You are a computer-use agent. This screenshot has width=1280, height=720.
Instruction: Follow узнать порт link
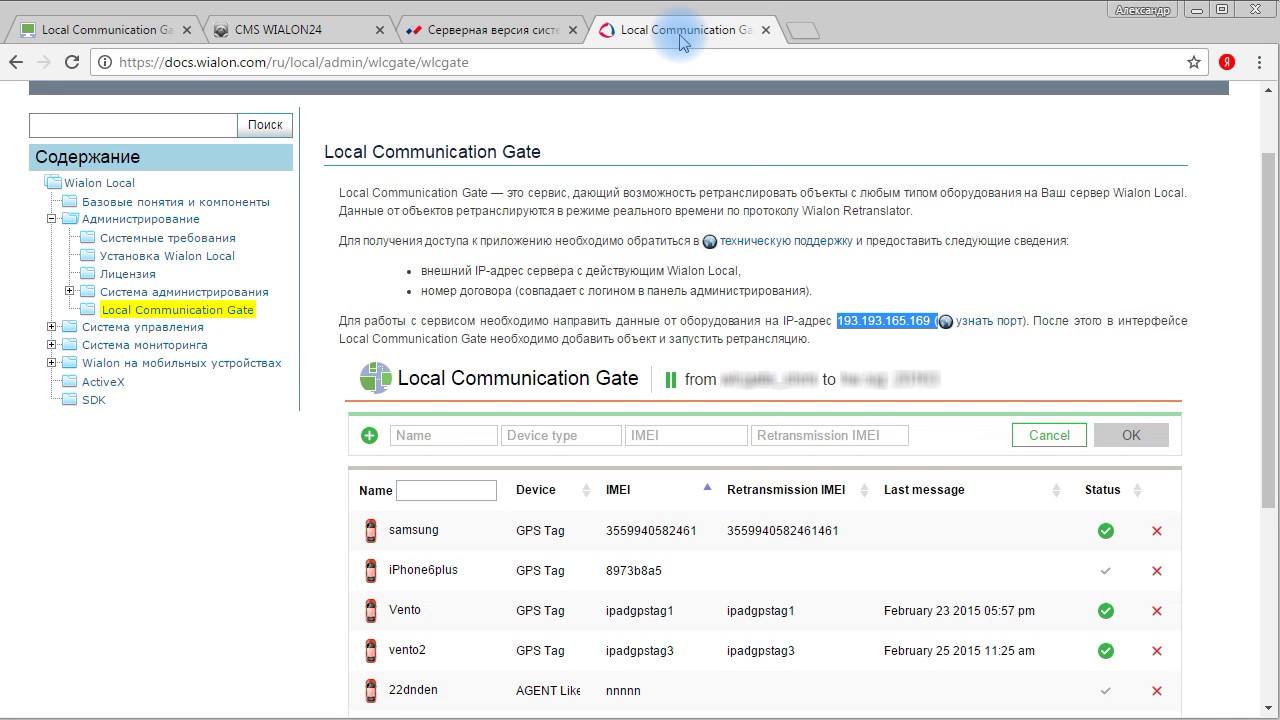(x=989, y=321)
